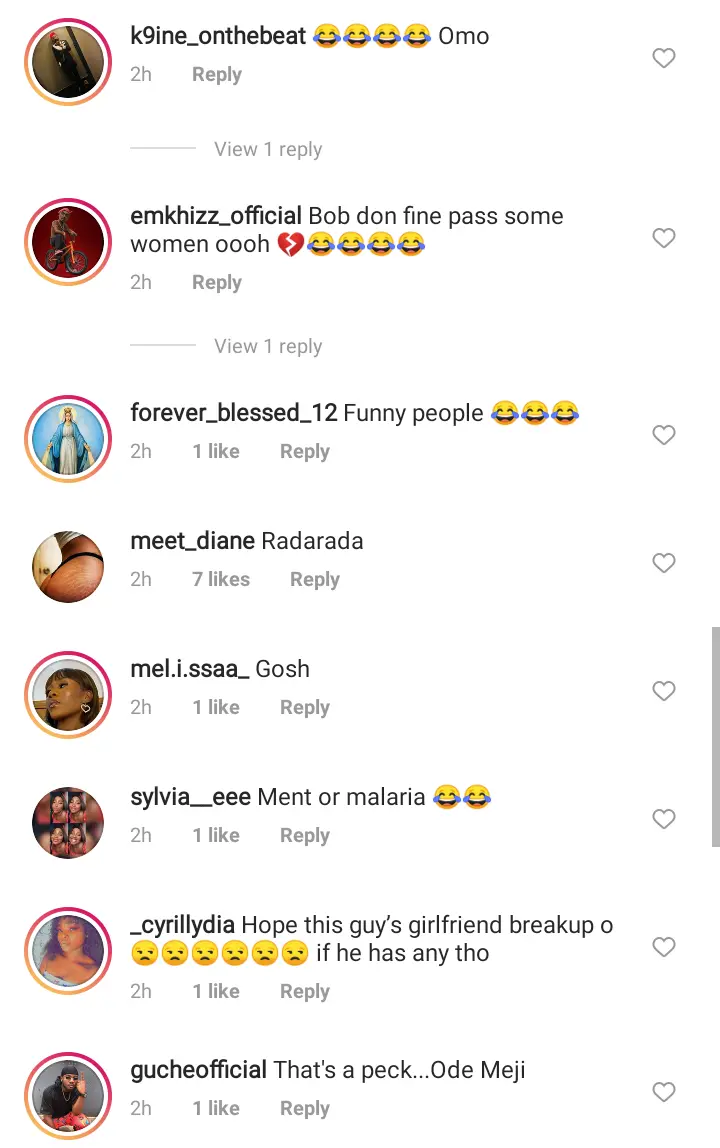Open emkhizz_official's profile via username
720x1148 pixels.
pos(216,216)
